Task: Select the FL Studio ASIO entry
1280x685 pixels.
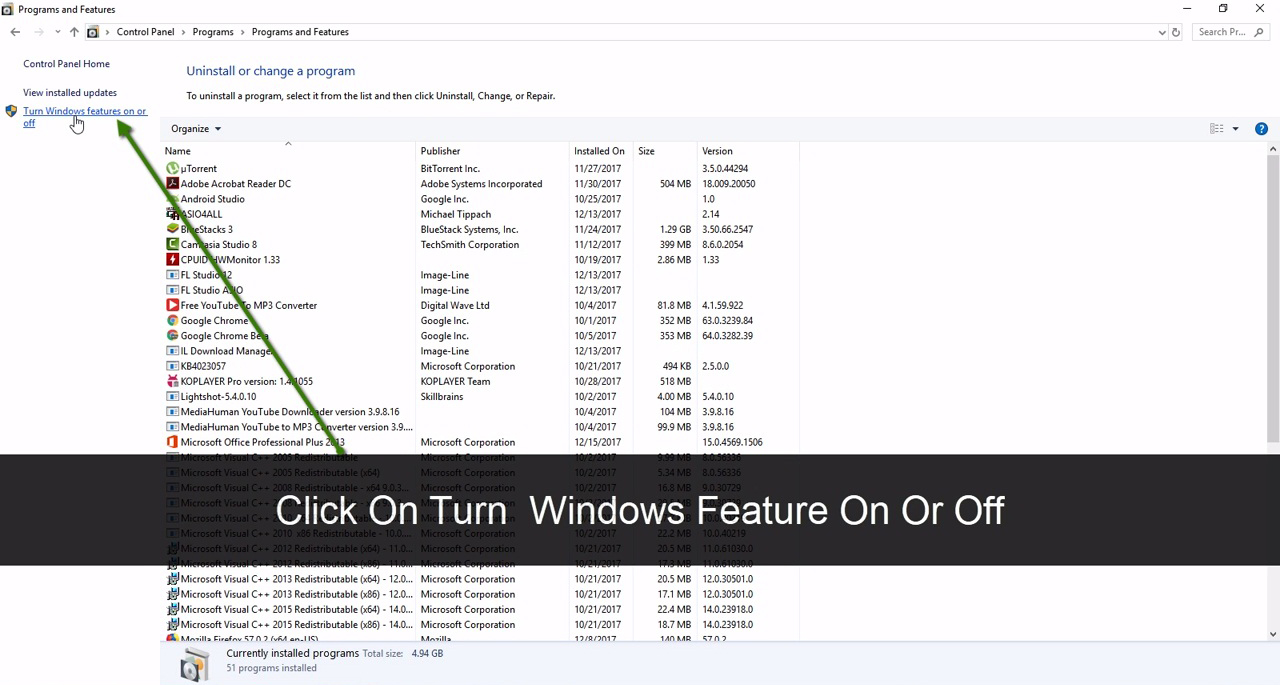Action: pyautogui.click(x=482, y=290)
